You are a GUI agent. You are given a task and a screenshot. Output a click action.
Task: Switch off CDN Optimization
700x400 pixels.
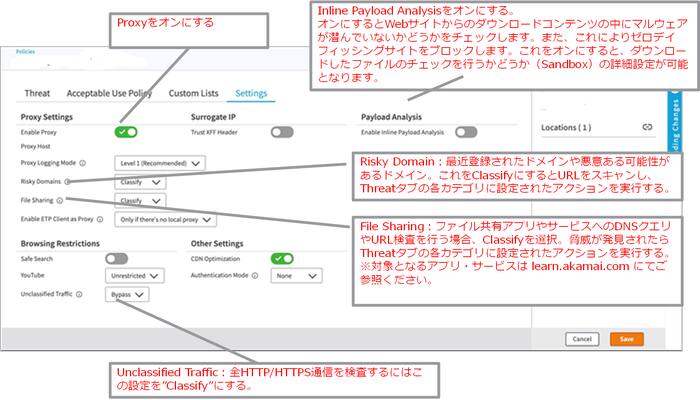point(281,257)
